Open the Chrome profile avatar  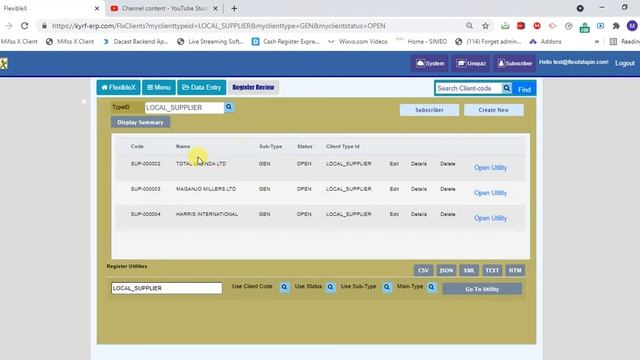[x=632, y=26]
